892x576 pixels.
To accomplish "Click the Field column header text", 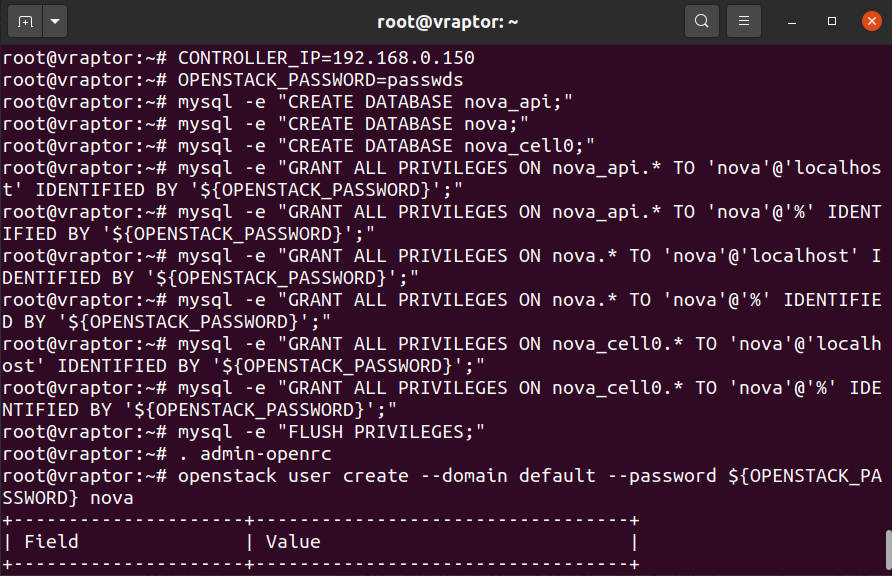I will pos(51,542).
